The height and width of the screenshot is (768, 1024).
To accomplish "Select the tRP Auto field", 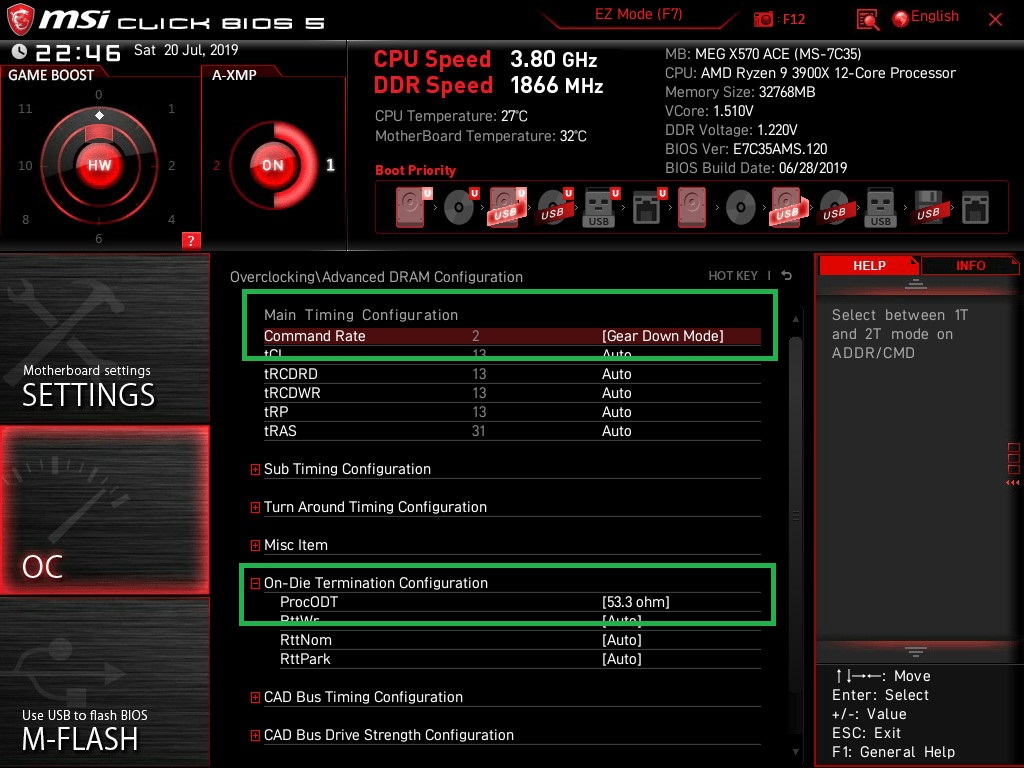I will 616,411.
